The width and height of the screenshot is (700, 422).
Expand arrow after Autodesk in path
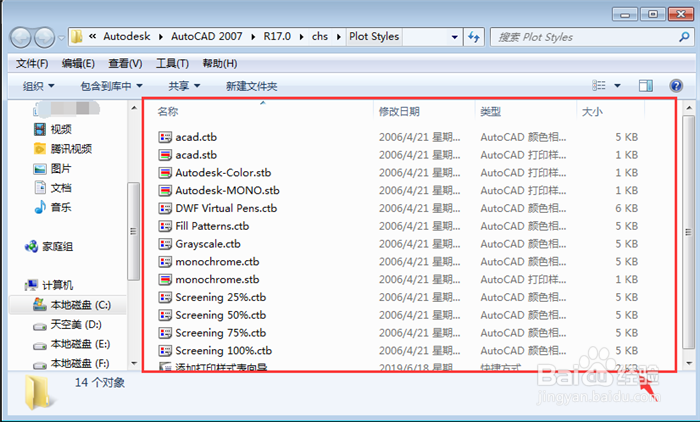(161, 37)
